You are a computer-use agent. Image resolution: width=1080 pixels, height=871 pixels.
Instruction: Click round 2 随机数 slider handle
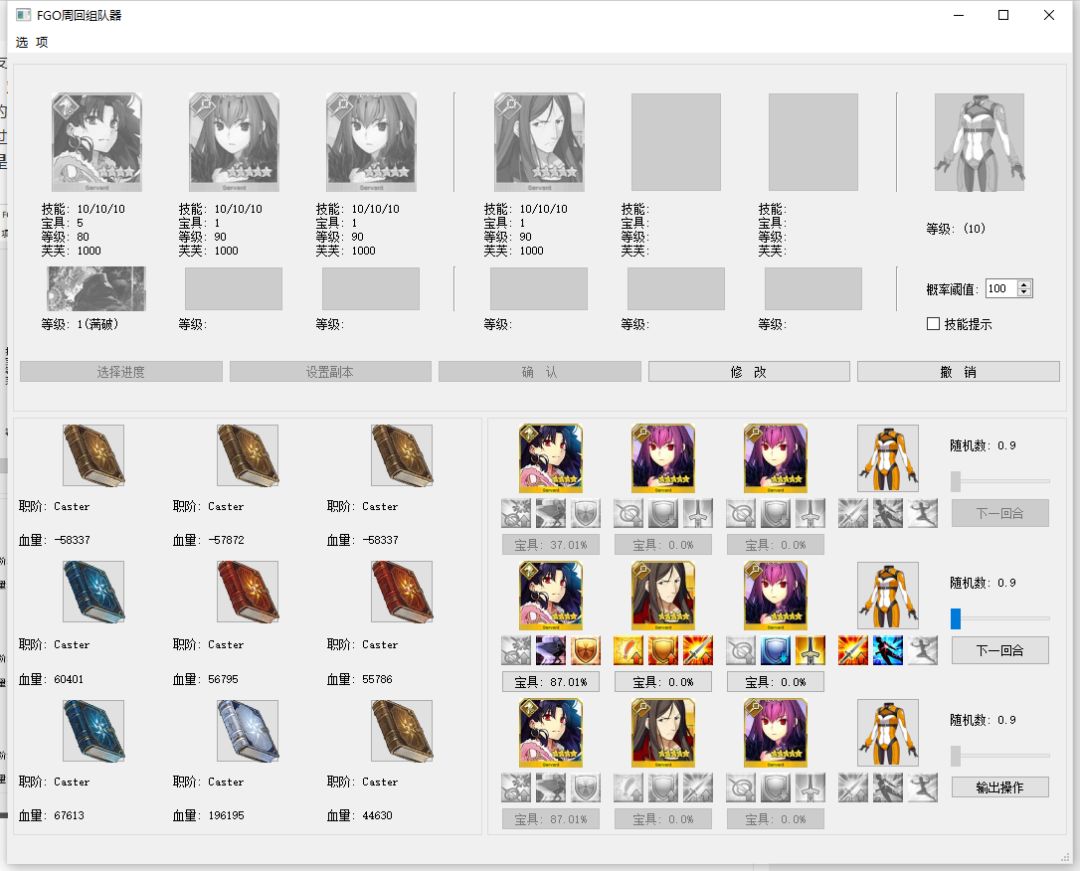[955, 618]
